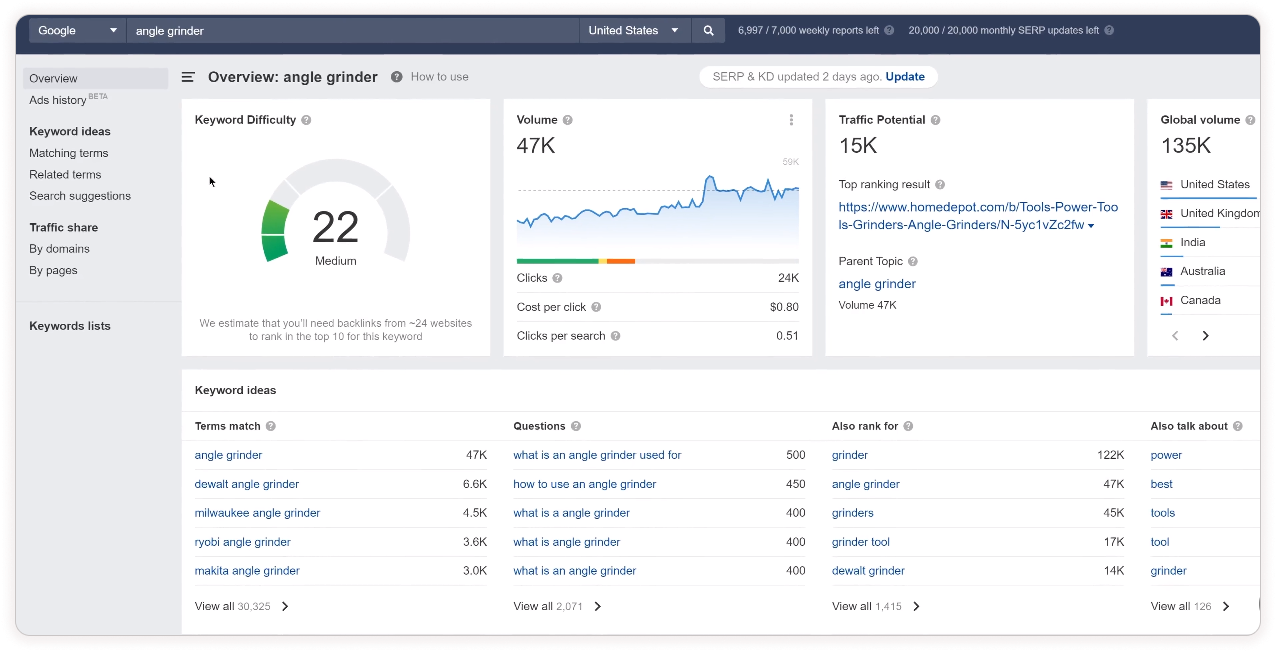Open By domains under Traffic share
This screenshot has height=652, width=1276.
[59, 249]
